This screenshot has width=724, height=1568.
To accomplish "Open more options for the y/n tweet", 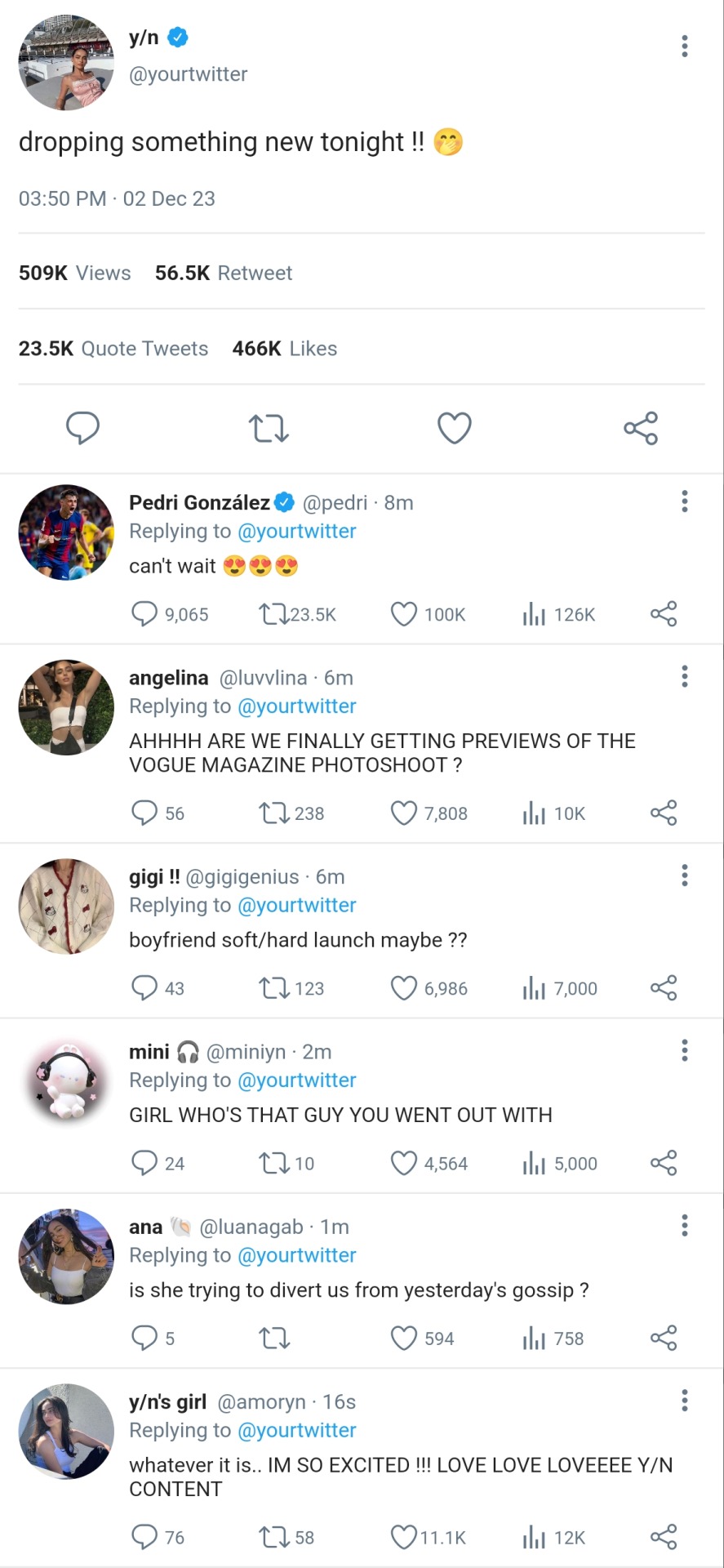I will tap(684, 47).
